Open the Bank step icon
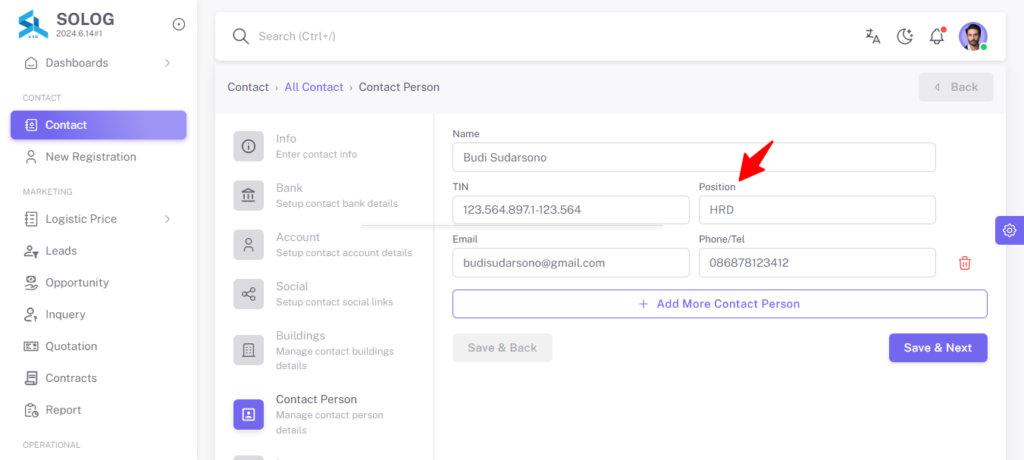Screen dimensions: 1024x460 249,195
